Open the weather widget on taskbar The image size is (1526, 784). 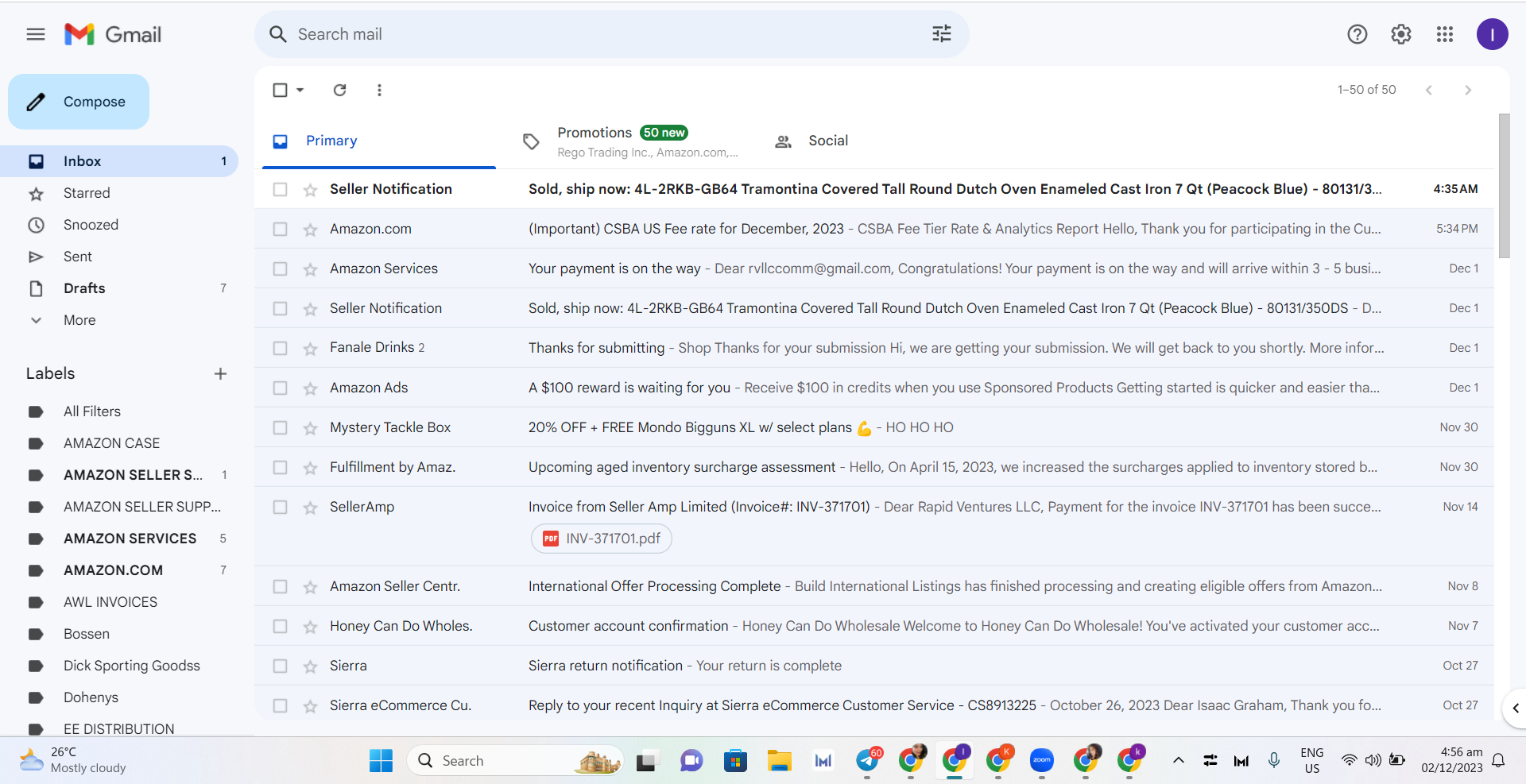(73, 760)
